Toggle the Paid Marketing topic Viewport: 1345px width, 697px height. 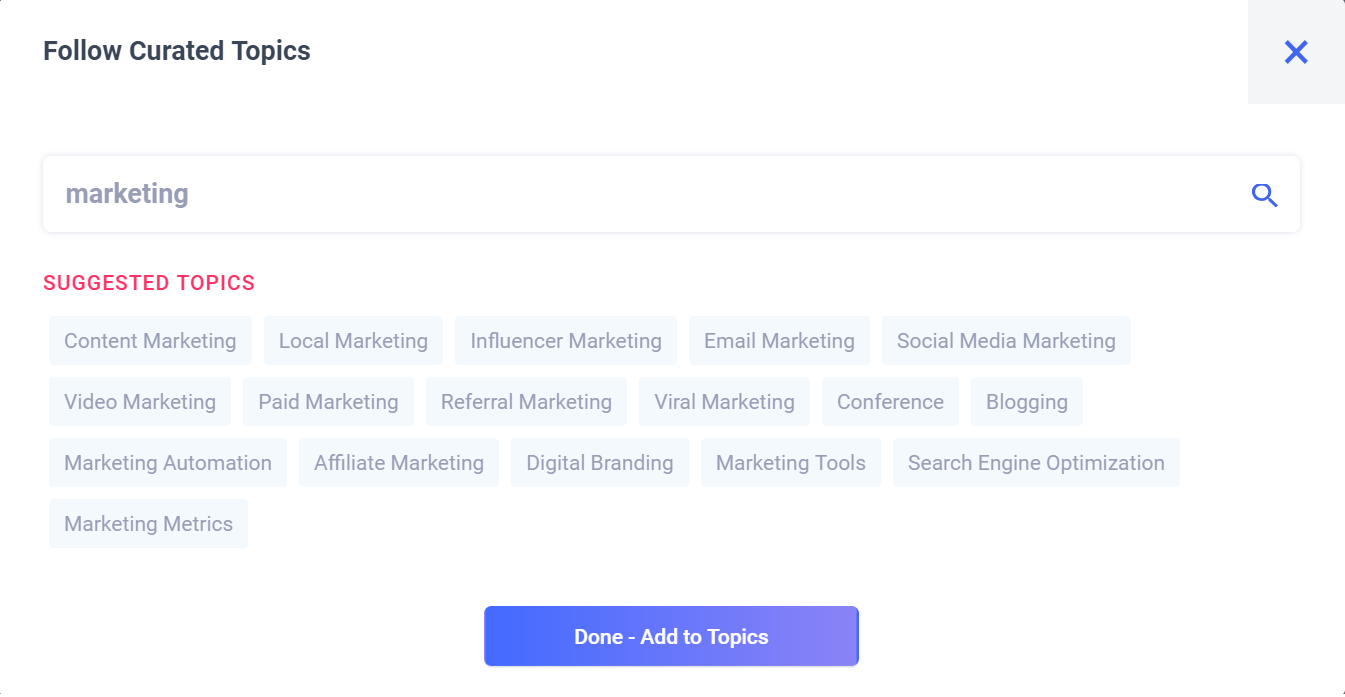pos(328,402)
